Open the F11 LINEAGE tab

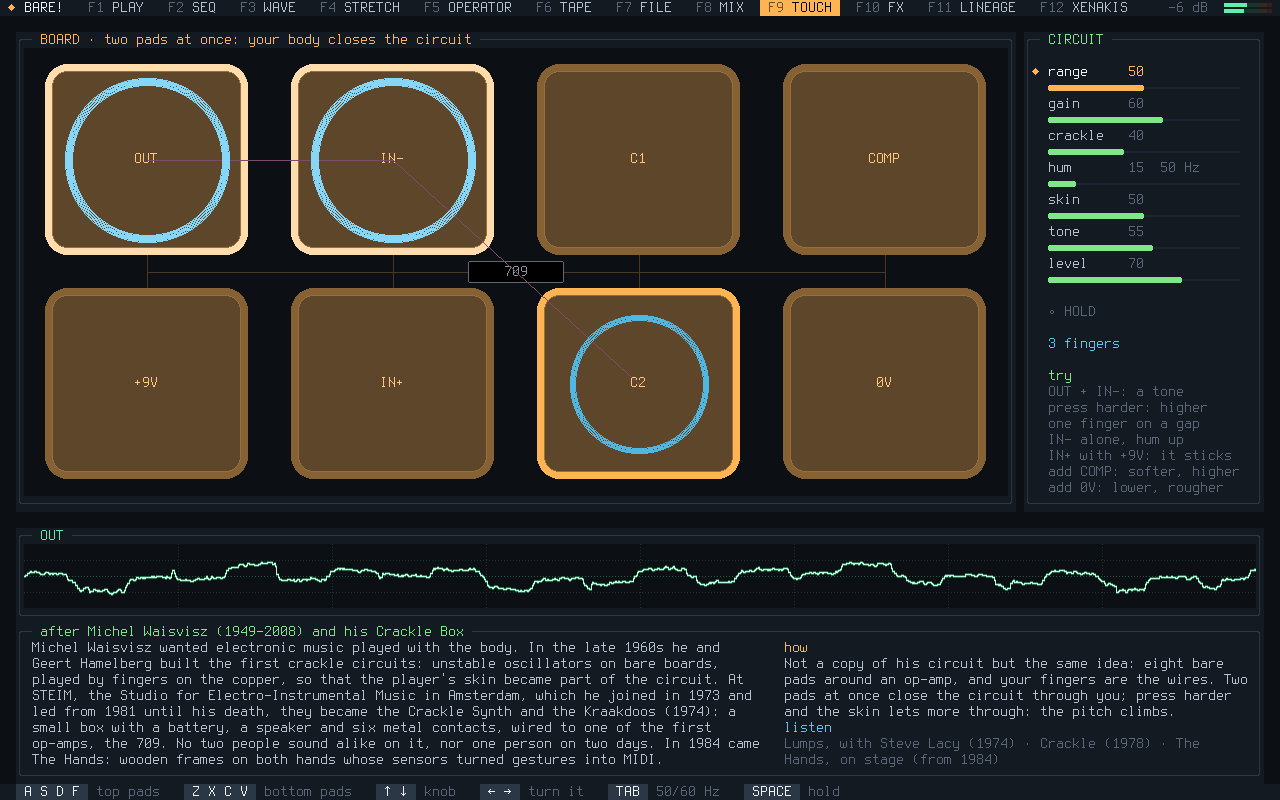972,8
